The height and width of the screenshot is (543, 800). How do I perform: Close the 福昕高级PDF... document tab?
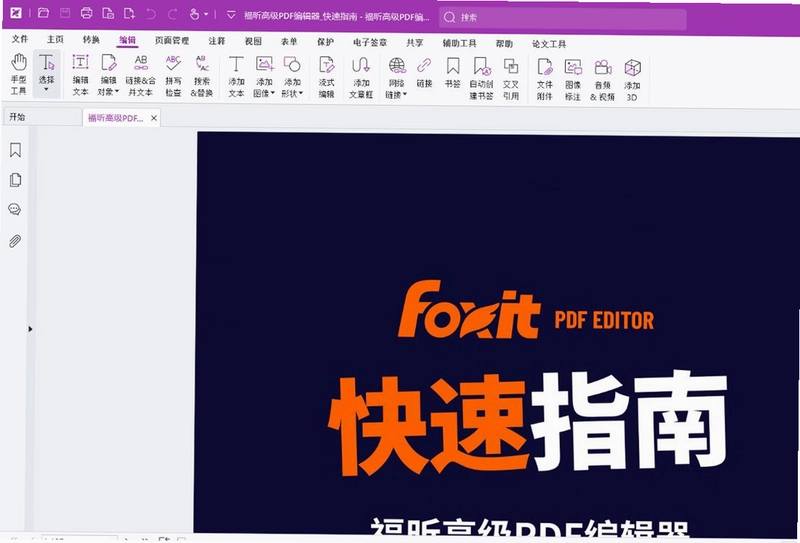pyautogui.click(x=154, y=118)
